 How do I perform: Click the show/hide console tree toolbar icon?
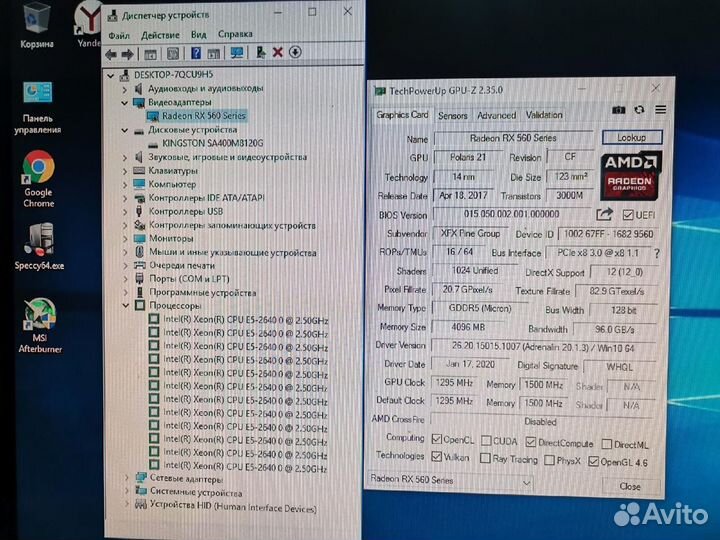[150, 54]
